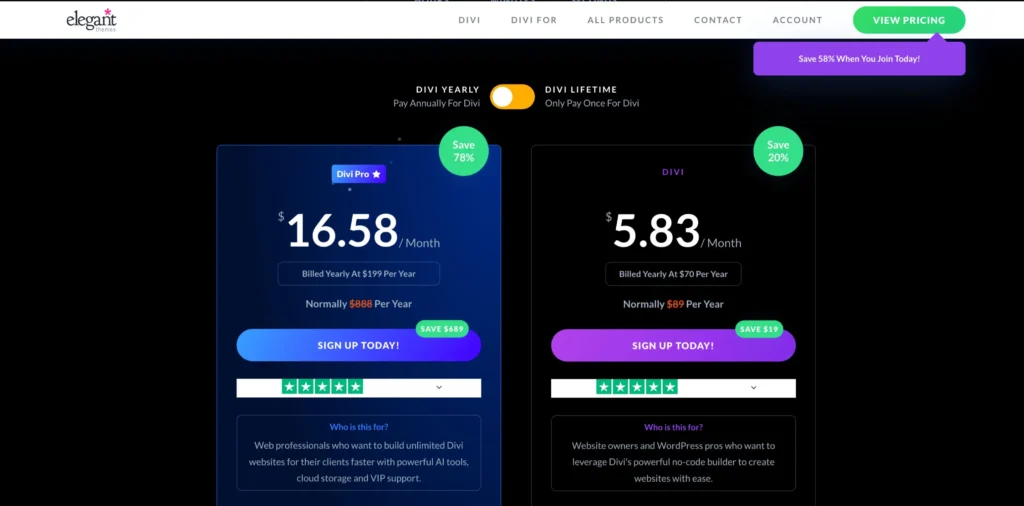
Task: Click Billed Yearly At $199 Per Year box
Action: click(x=359, y=274)
